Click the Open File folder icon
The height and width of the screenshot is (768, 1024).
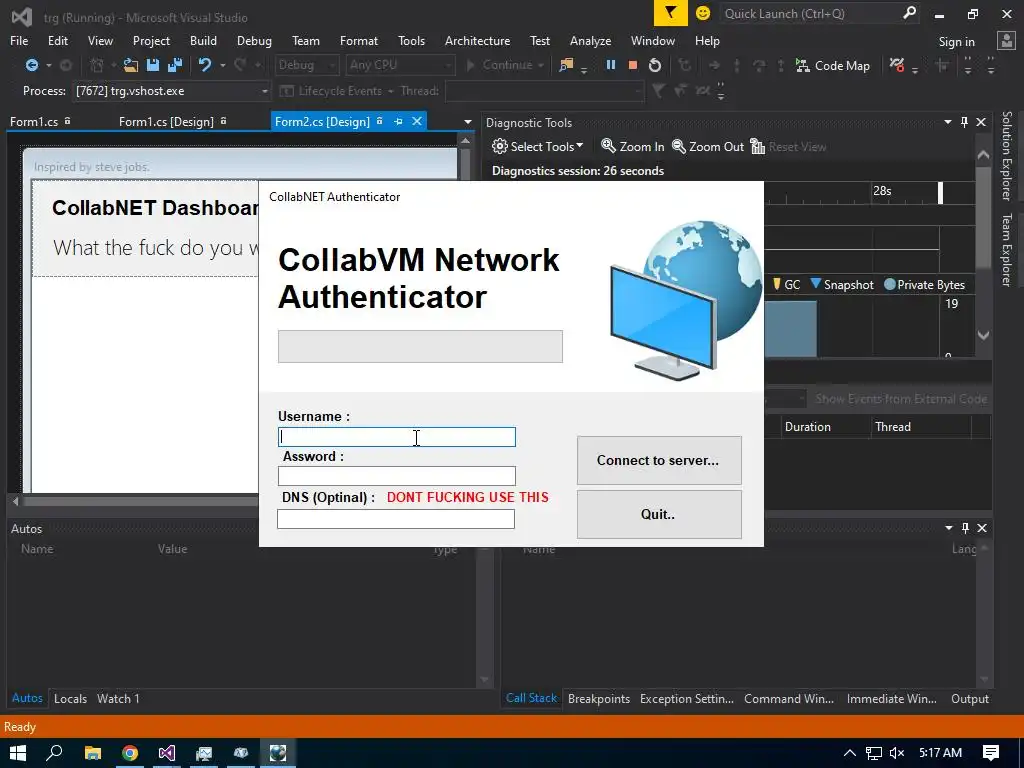click(131, 65)
